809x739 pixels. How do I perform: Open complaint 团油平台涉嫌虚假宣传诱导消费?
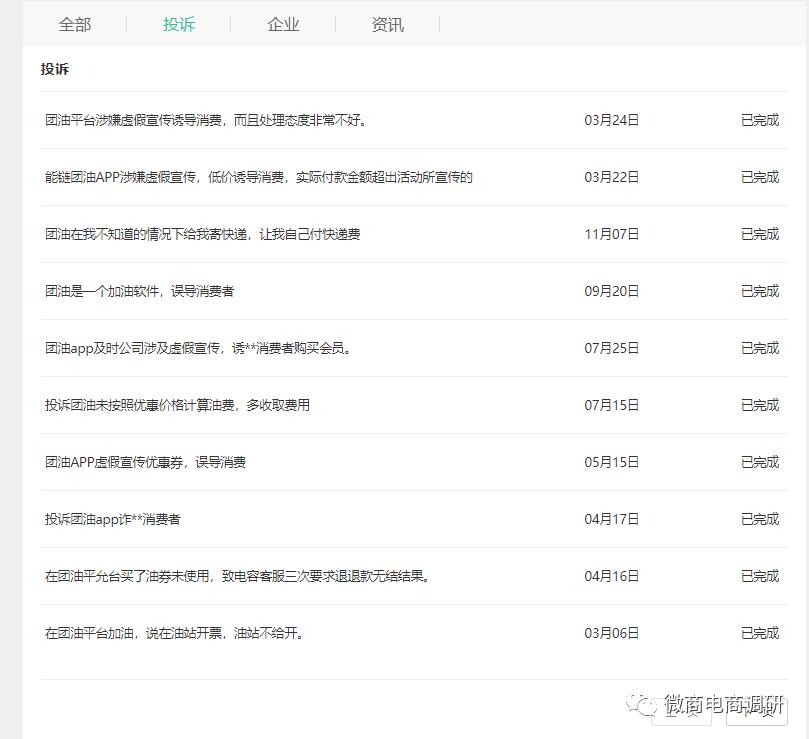206,120
